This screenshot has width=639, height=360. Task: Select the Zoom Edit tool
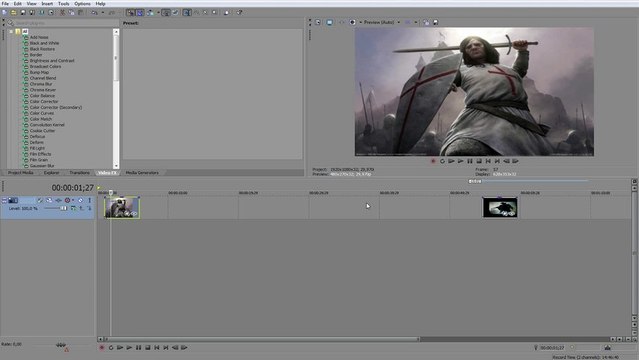pos(214,13)
